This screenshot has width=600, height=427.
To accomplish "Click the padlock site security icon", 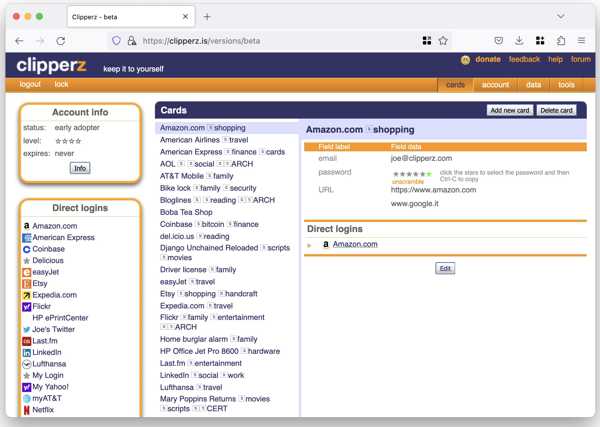I will pos(132,41).
